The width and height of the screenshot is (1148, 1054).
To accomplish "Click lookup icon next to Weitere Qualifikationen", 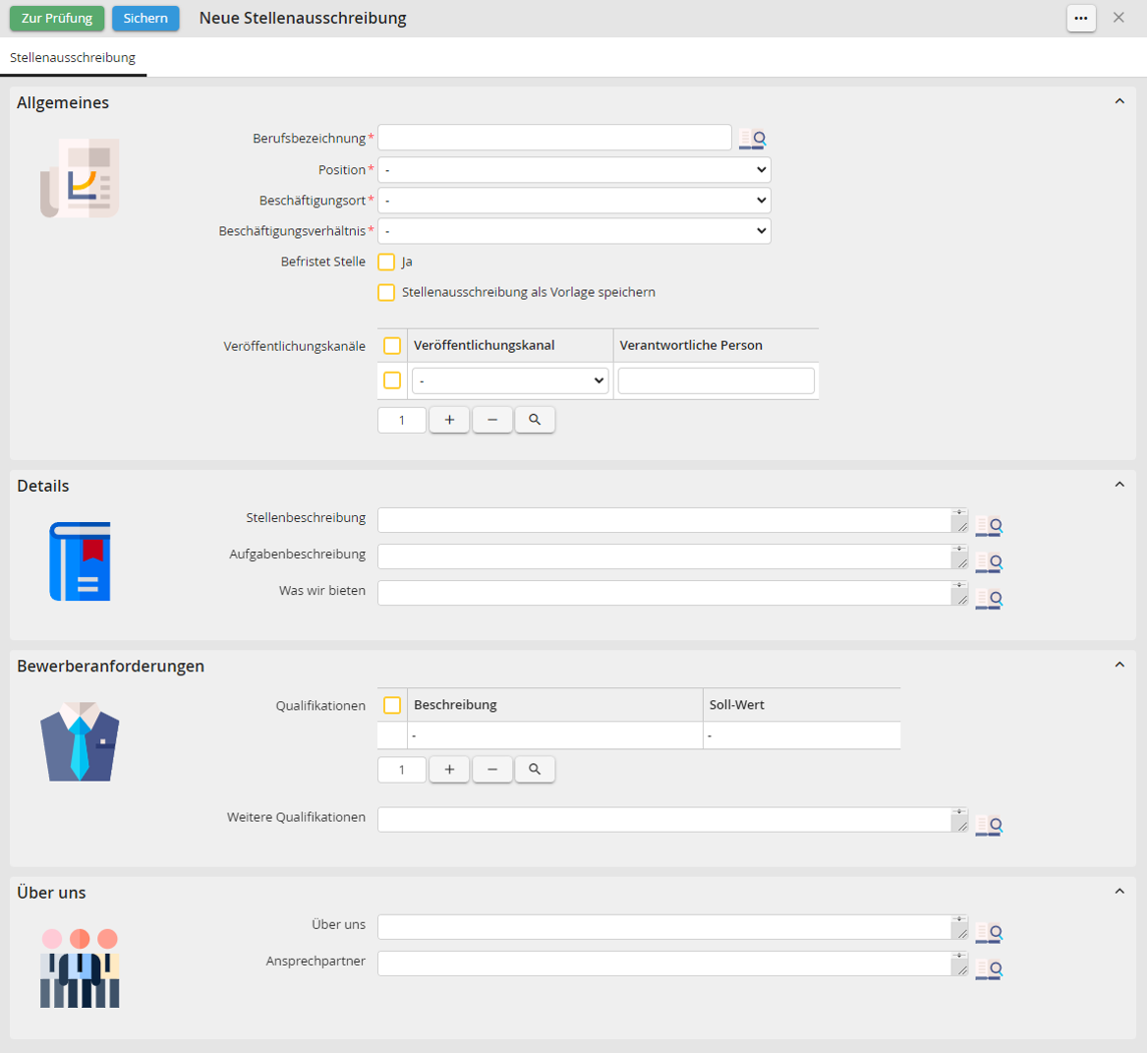I will click(x=988, y=825).
